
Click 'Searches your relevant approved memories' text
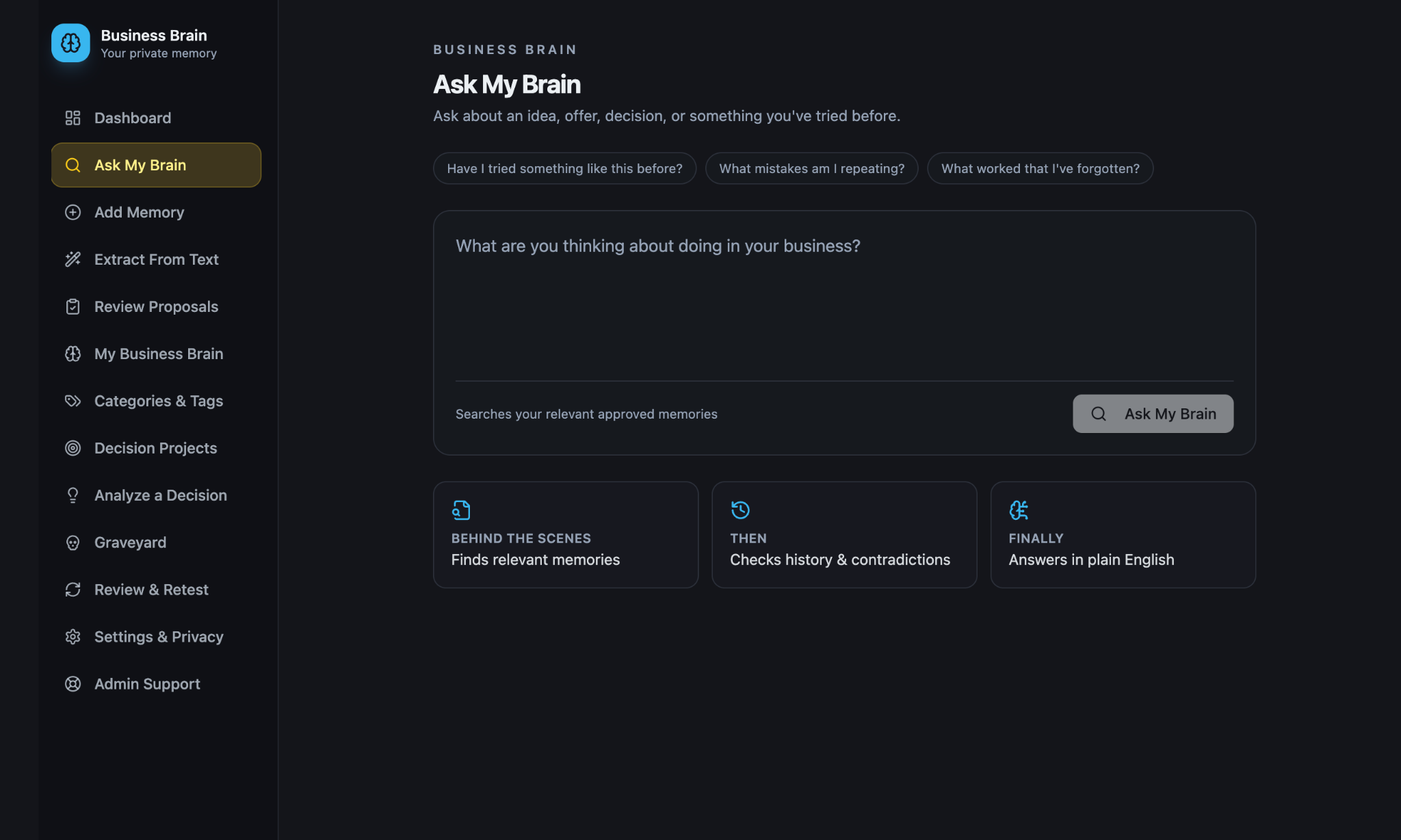tap(586, 414)
